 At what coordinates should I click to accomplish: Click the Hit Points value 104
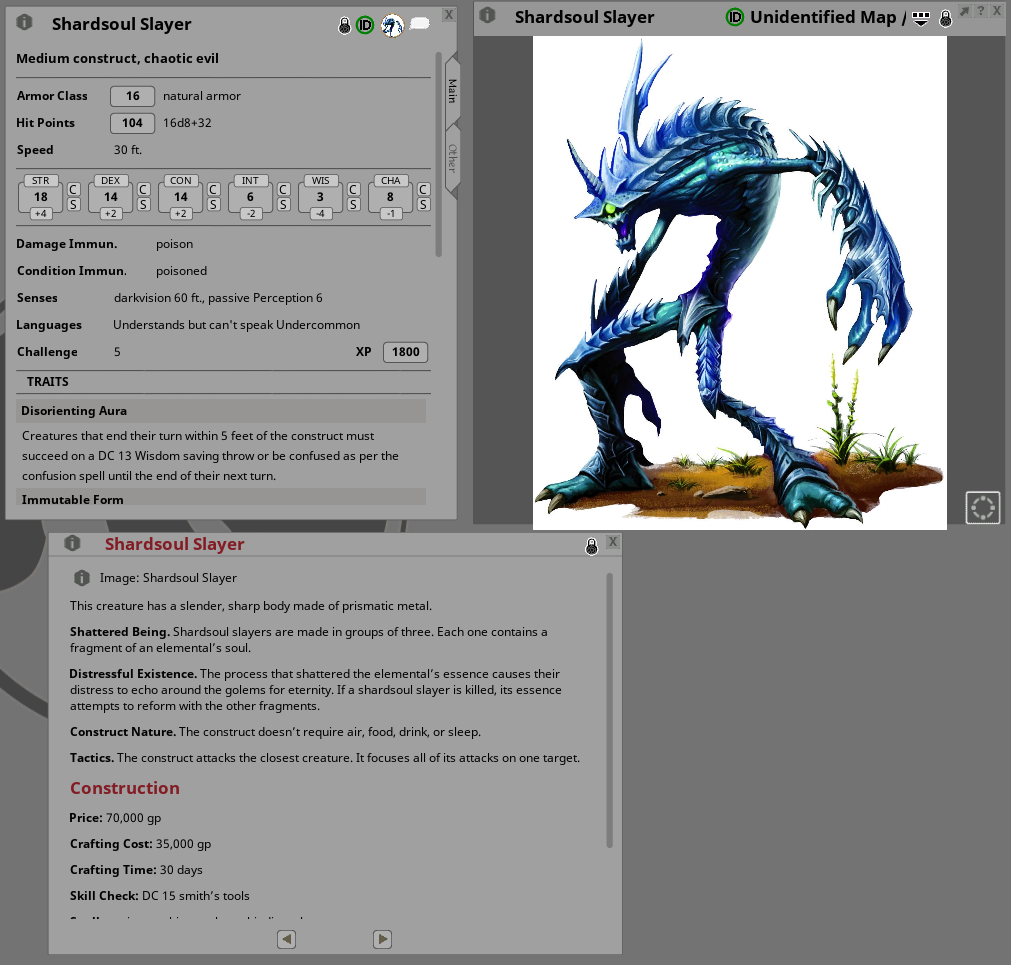pos(132,123)
